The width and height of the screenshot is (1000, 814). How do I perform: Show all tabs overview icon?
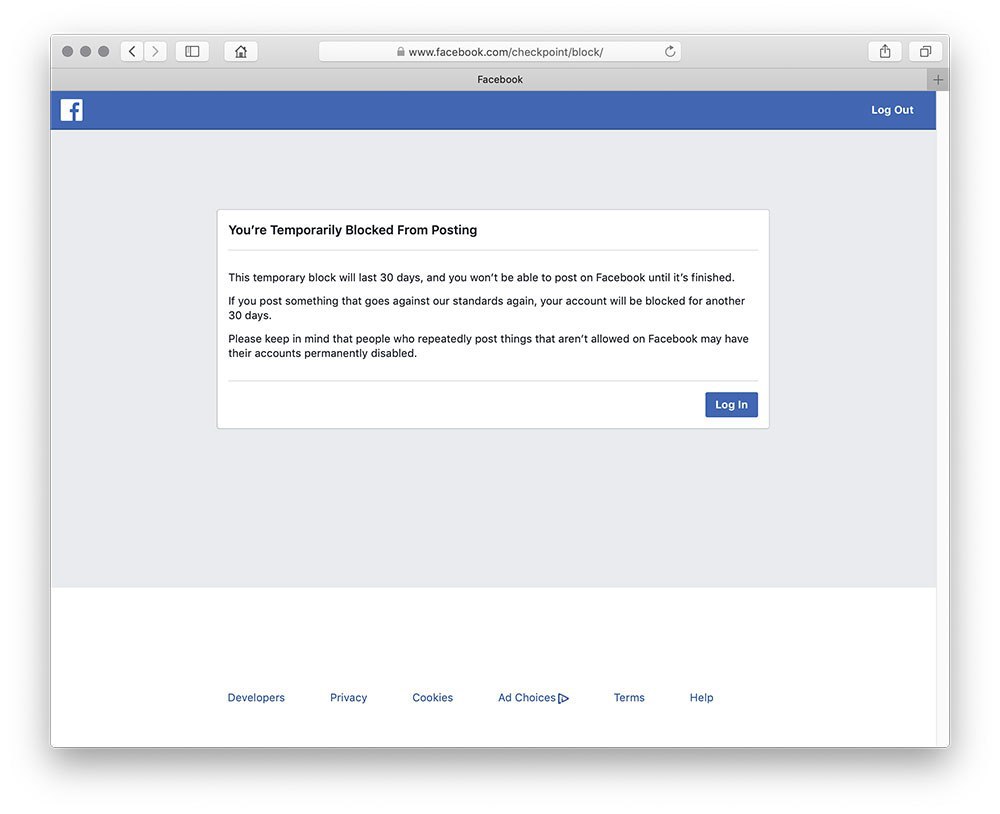[x=925, y=52]
